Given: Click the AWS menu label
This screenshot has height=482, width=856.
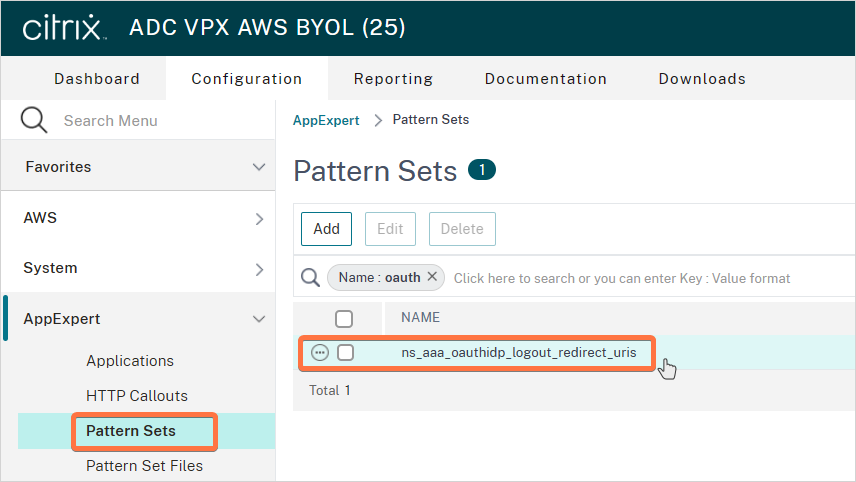Looking at the screenshot, I should [x=40, y=218].
